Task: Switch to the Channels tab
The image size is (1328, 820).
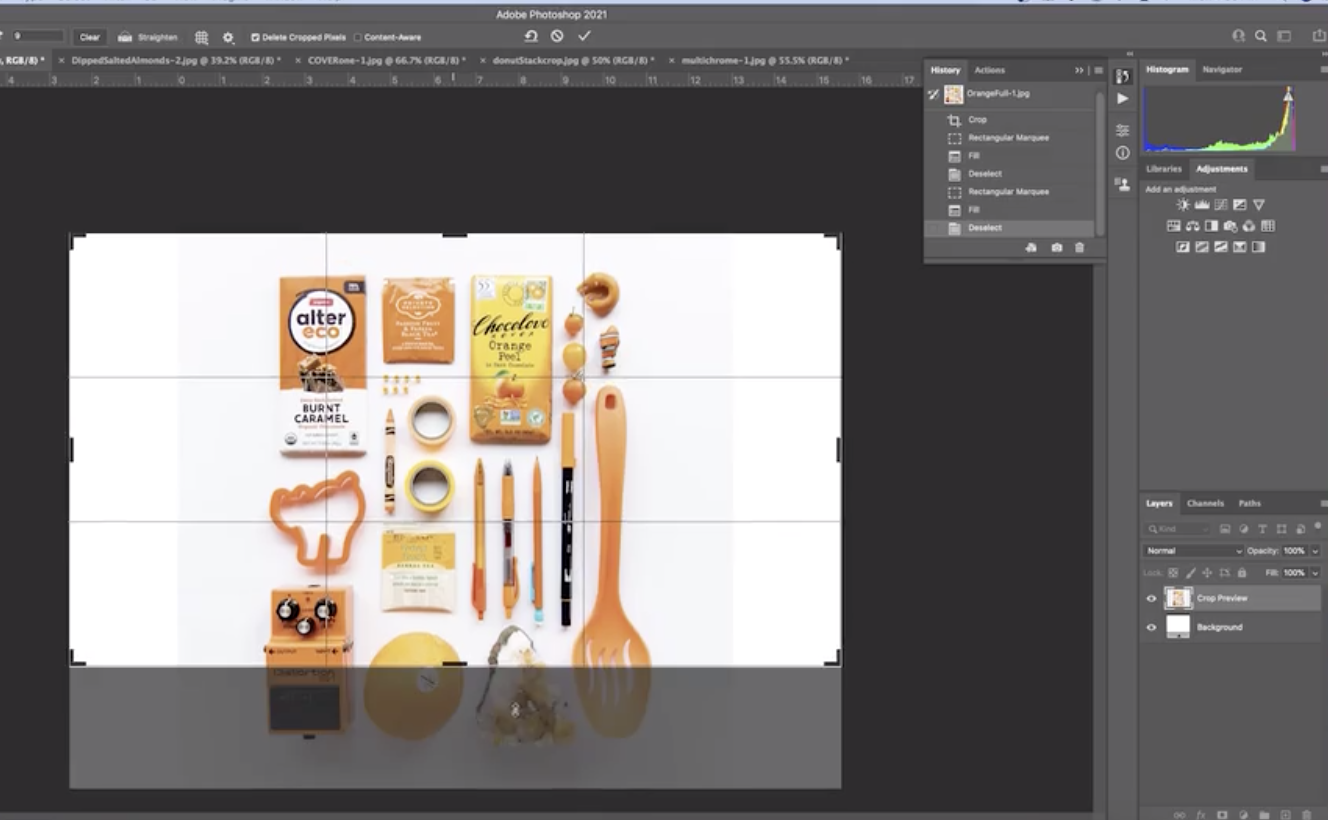Action: pos(1204,503)
